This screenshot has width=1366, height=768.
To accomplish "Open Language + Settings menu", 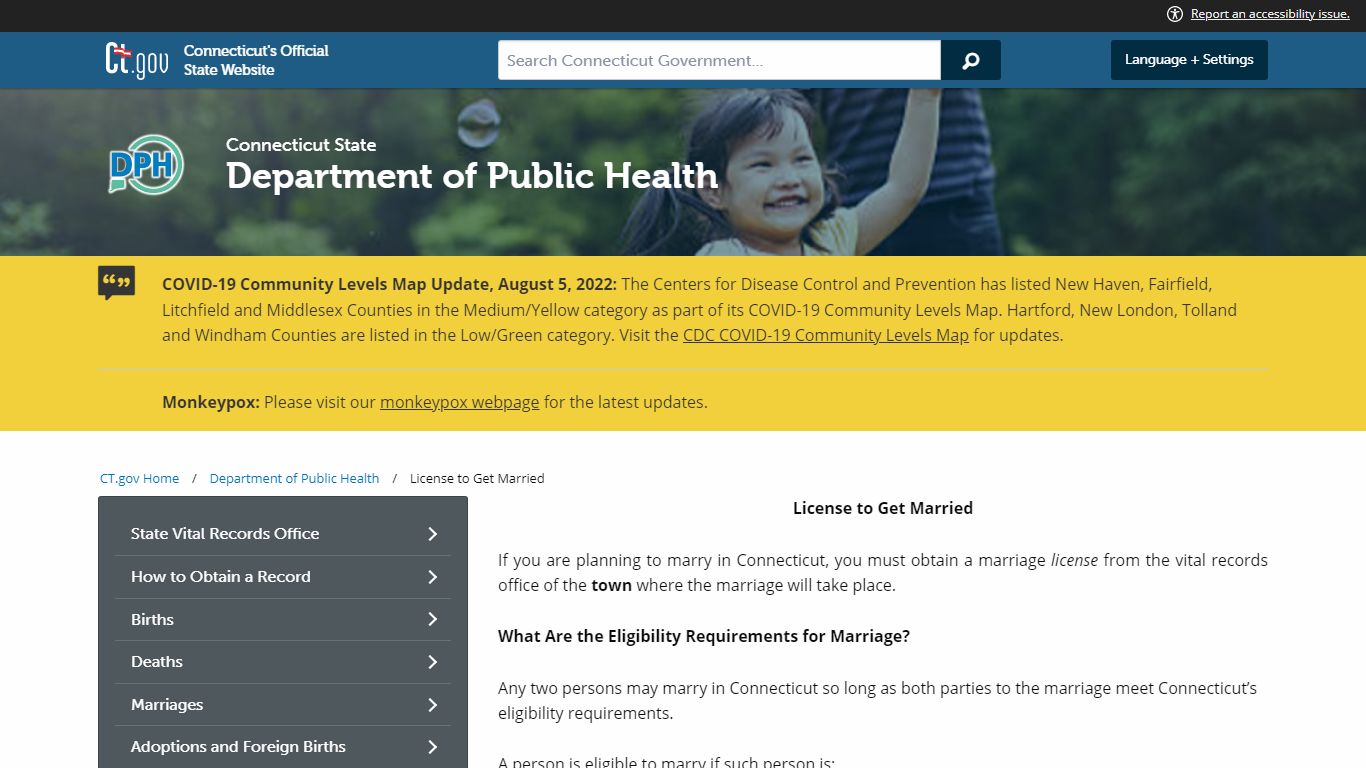I will [x=1189, y=60].
